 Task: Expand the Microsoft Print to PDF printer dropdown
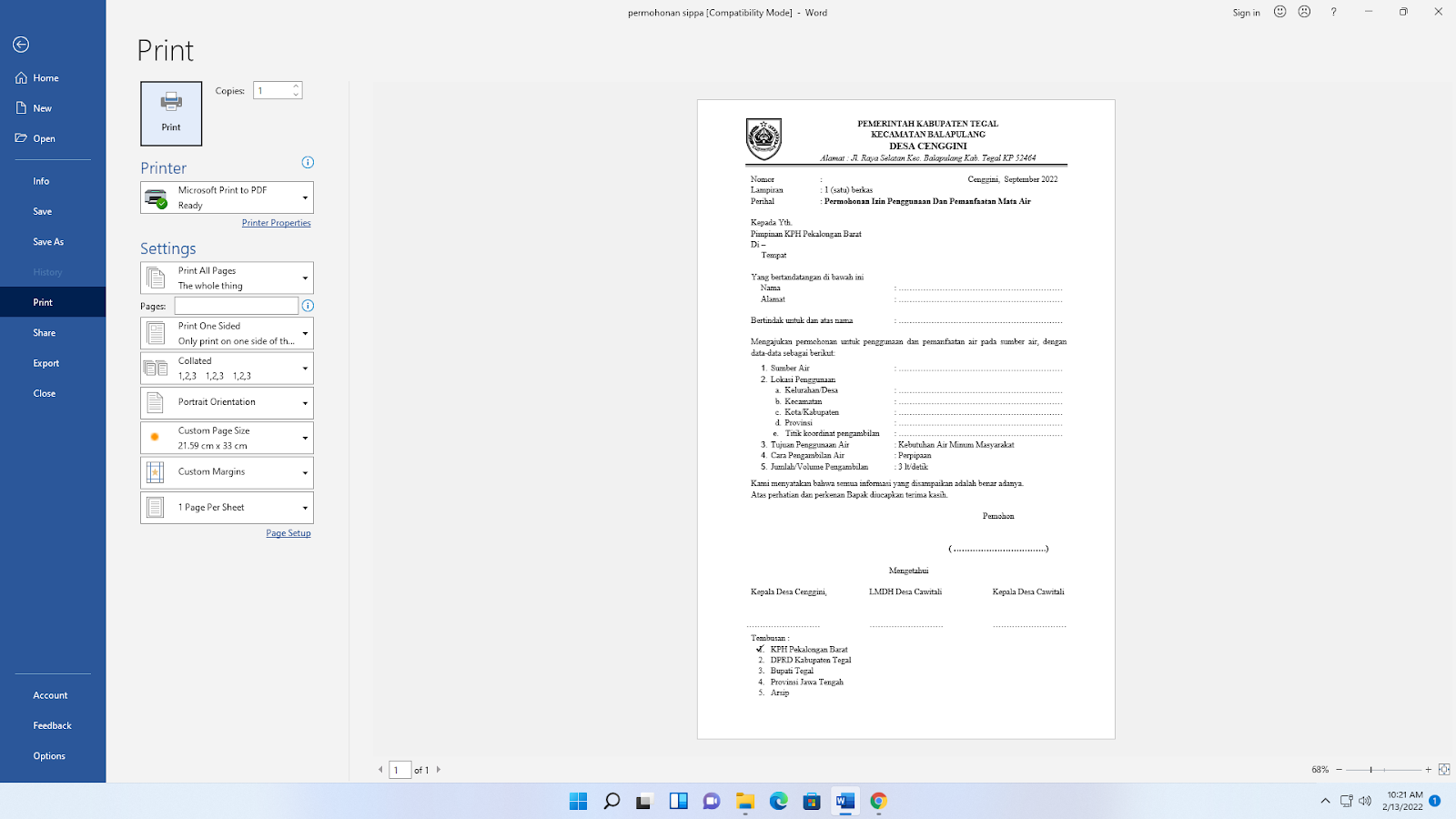(227, 197)
